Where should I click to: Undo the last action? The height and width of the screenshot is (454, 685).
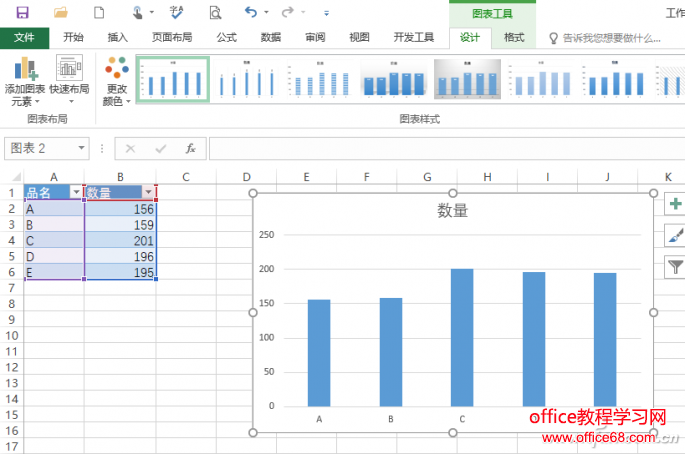point(251,12)
